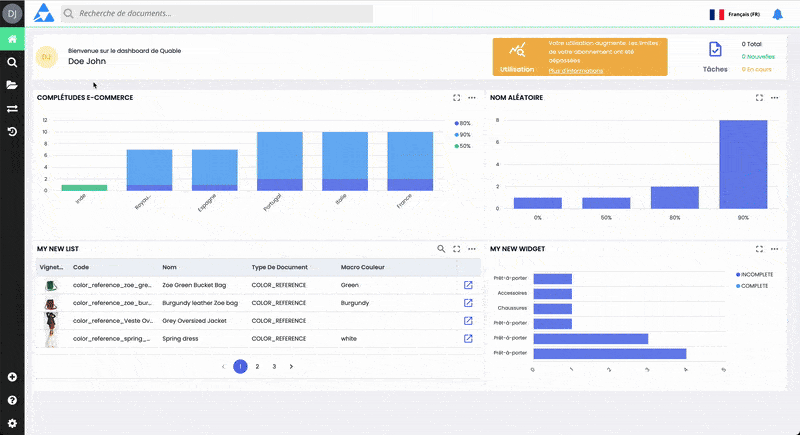Open Nom Aléatoire widget options menu
Image resolution: width=800 pixels, height=435 pixels.
click(x=774, y=98)
